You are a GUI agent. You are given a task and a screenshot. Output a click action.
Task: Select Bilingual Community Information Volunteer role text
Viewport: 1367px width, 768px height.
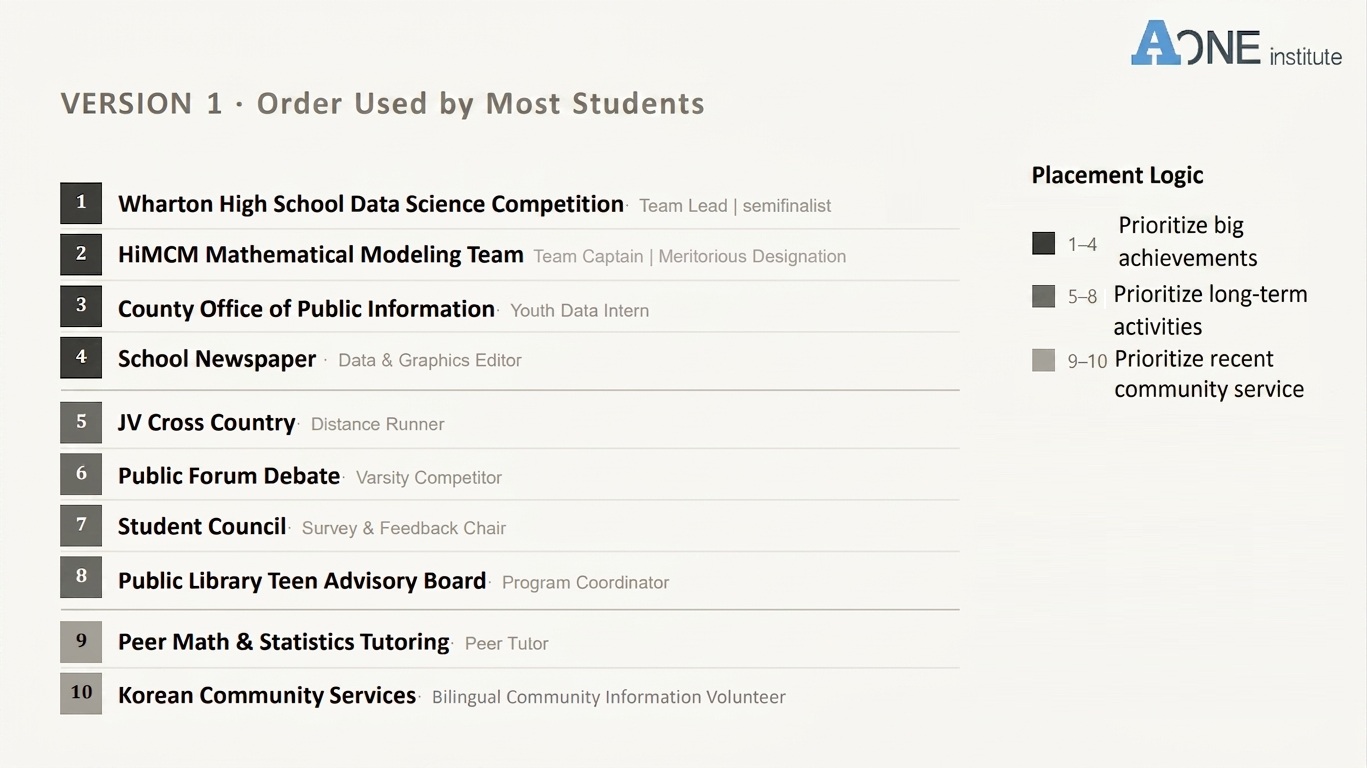click(609, 697)
